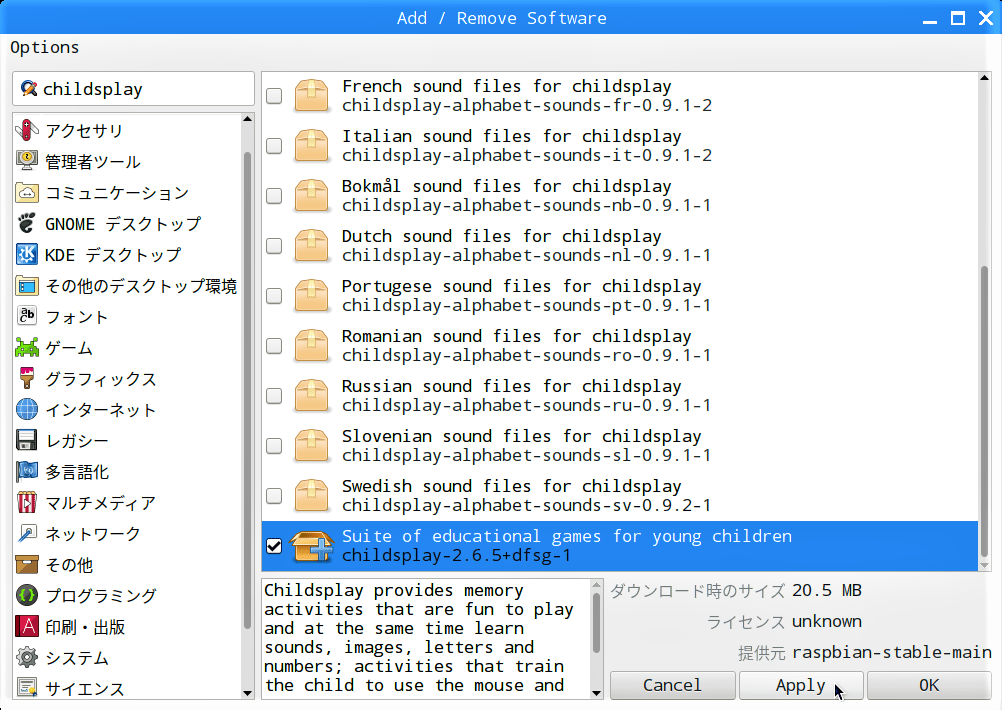The width and height of the screenshot is (1002, 710).
Task: Click the search icon in the childsplay field
Action: 28,89
